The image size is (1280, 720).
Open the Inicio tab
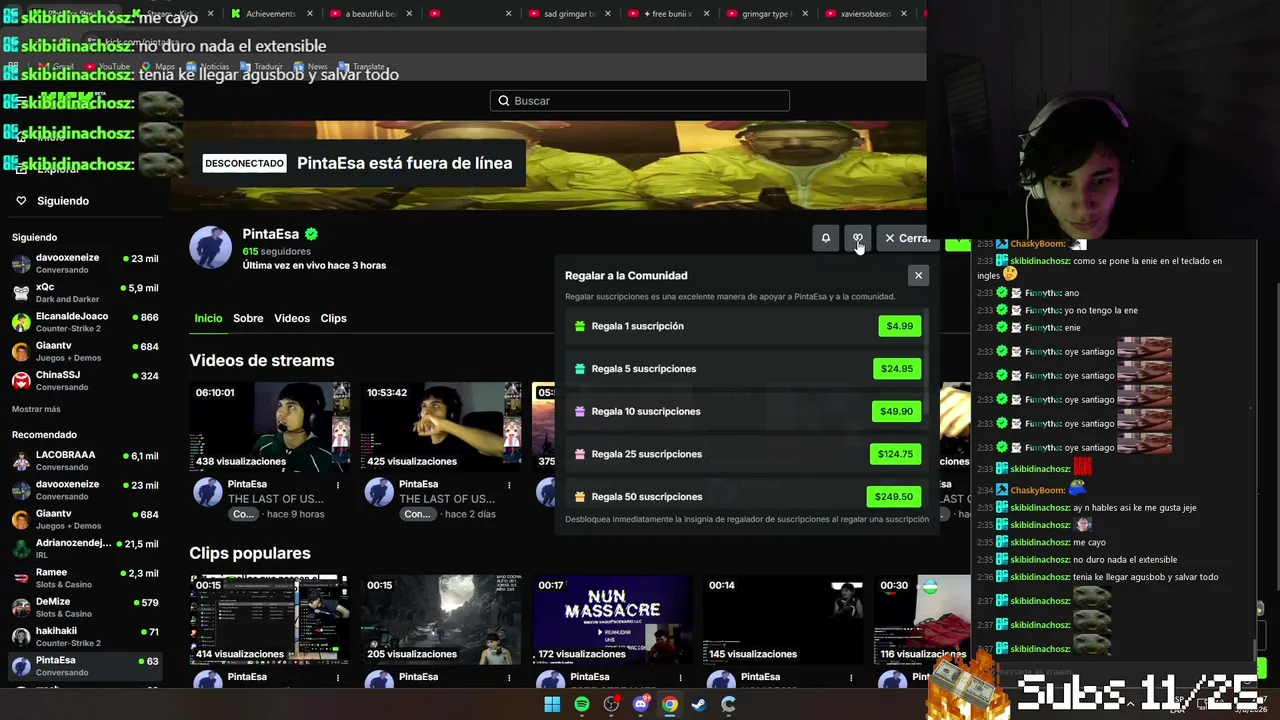tap(208, 318)
